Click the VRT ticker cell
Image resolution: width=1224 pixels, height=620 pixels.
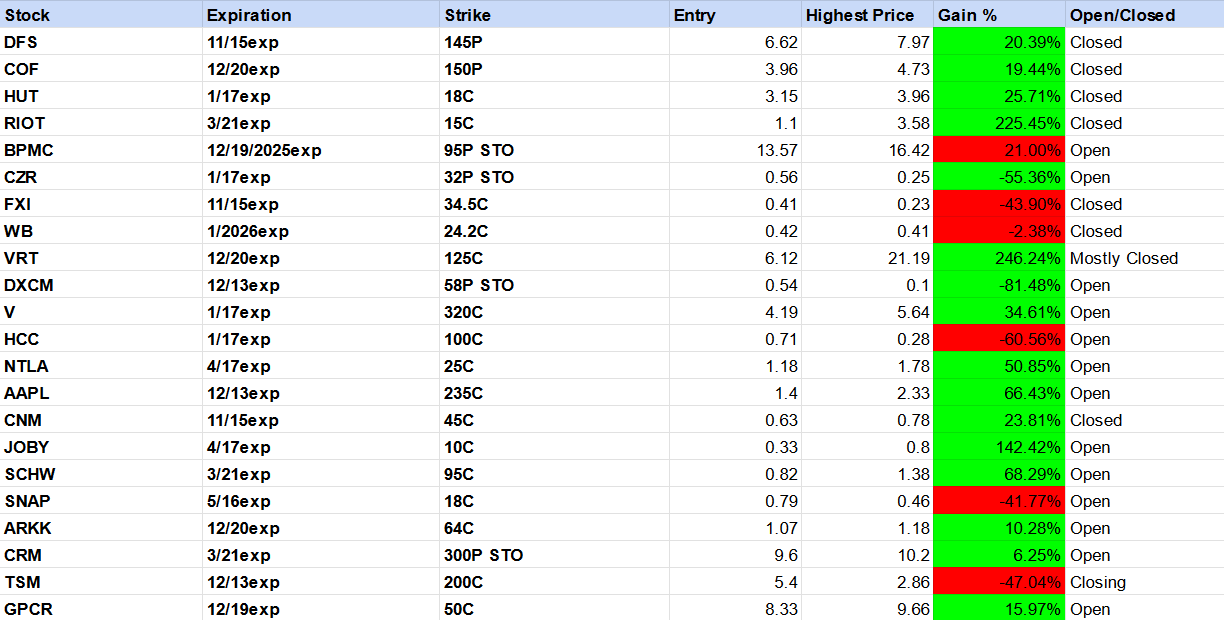(101, 258)
